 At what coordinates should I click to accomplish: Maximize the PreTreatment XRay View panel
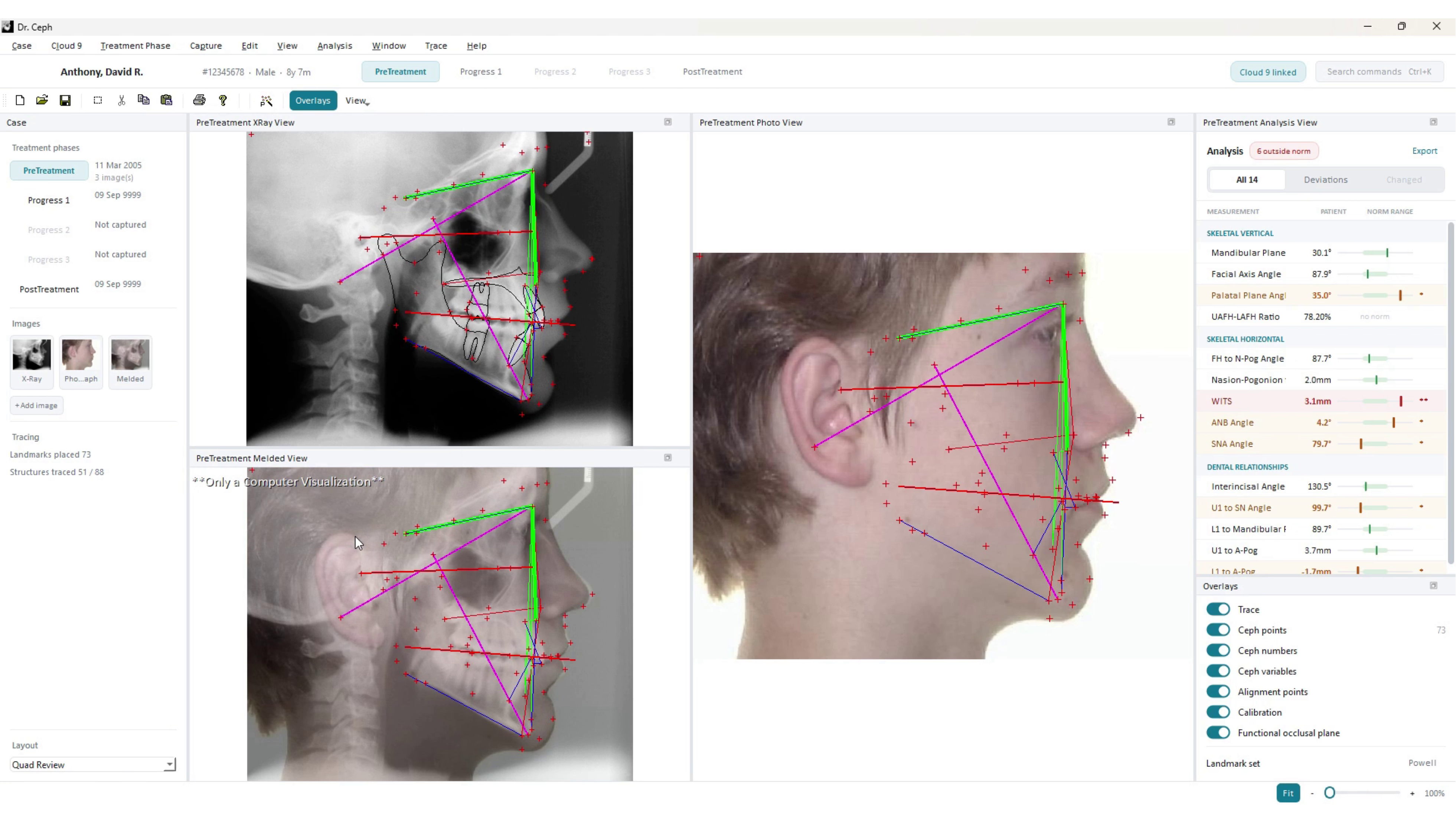pos(667,122)
